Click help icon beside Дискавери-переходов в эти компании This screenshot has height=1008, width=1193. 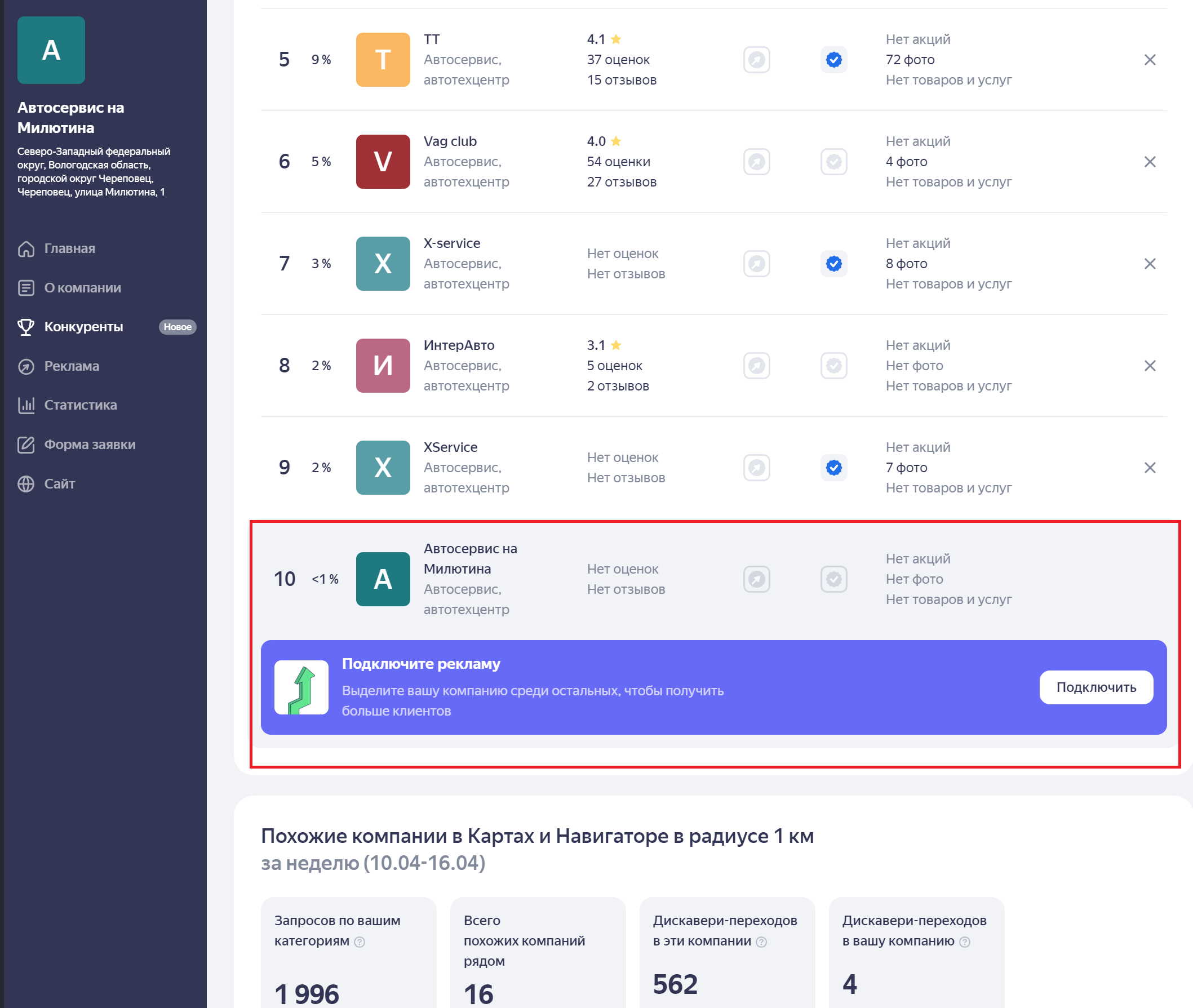pyautogui.click(x=761, y=942)
